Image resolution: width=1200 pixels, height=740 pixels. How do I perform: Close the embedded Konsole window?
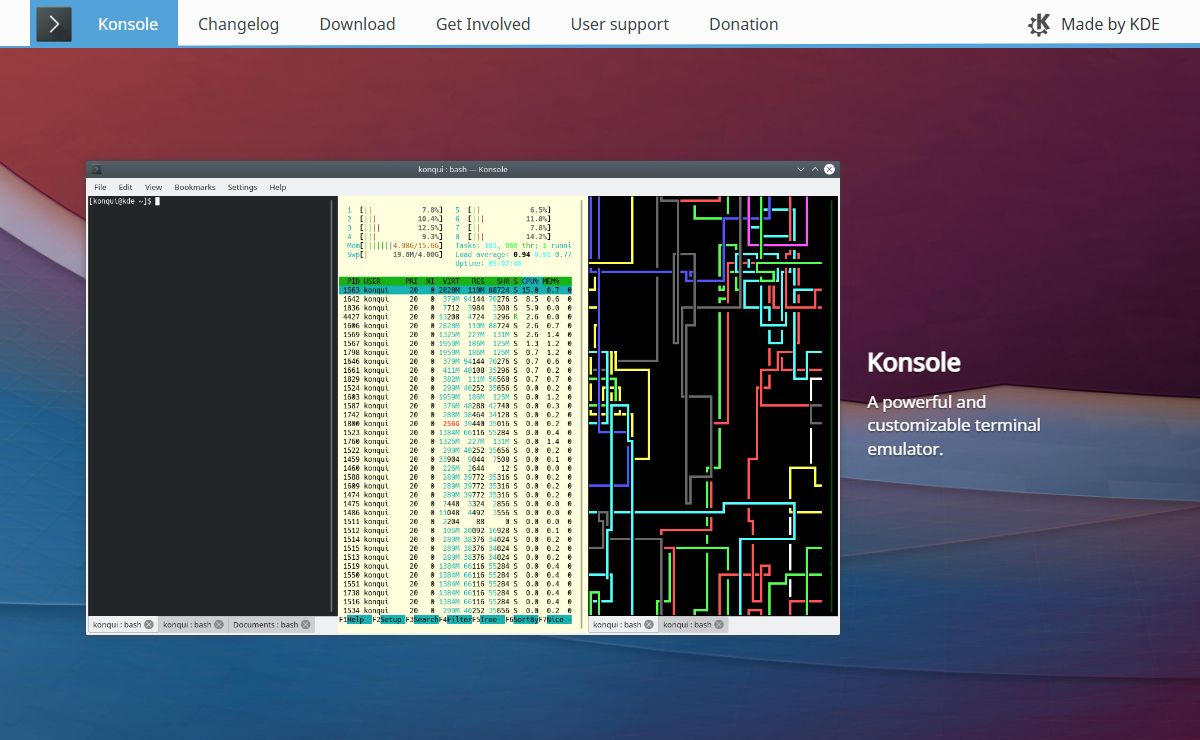pos(829,169)
